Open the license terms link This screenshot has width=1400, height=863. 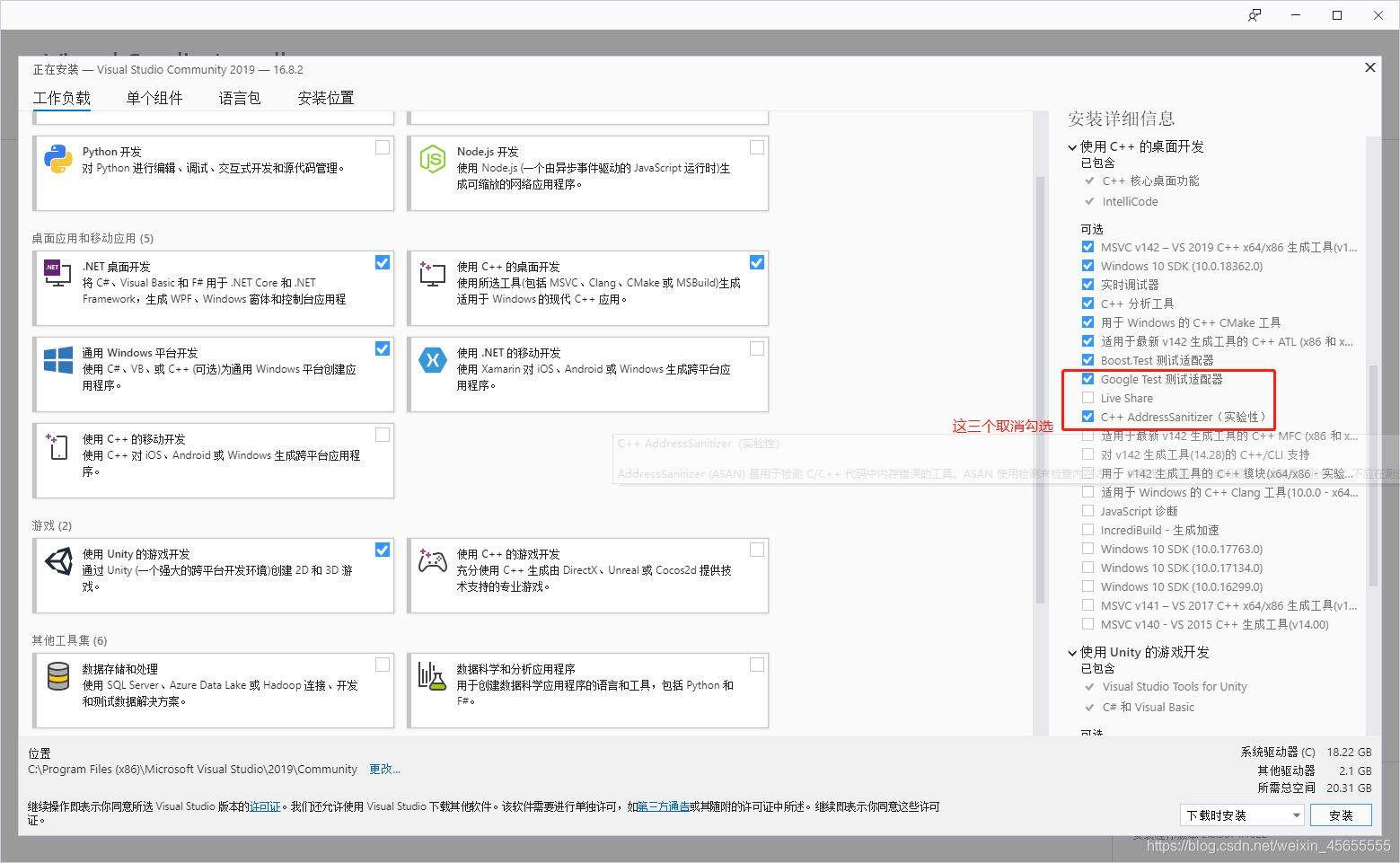[x=265, y=806]
